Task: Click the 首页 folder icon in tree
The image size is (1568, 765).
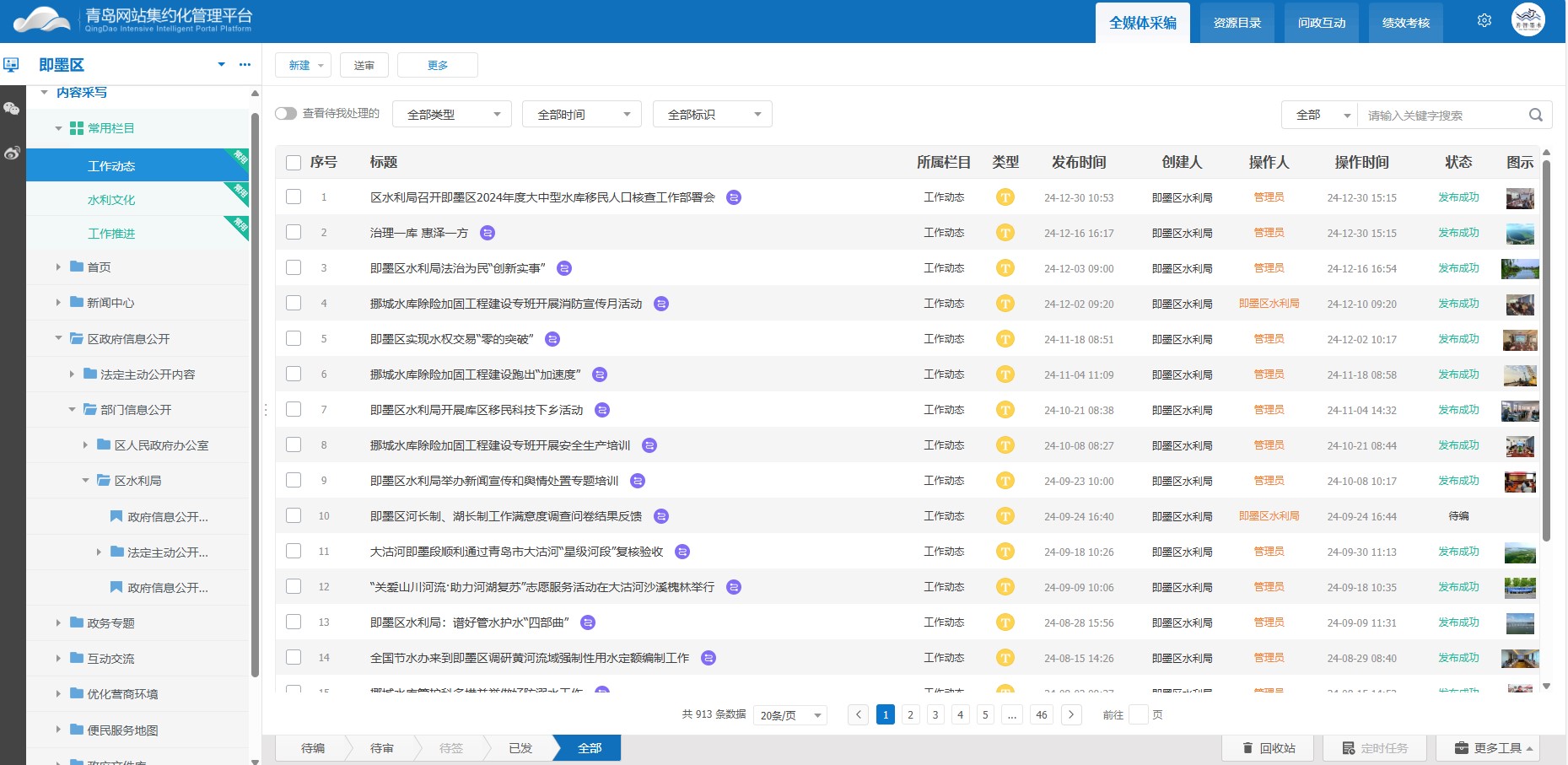Action: 77,267
